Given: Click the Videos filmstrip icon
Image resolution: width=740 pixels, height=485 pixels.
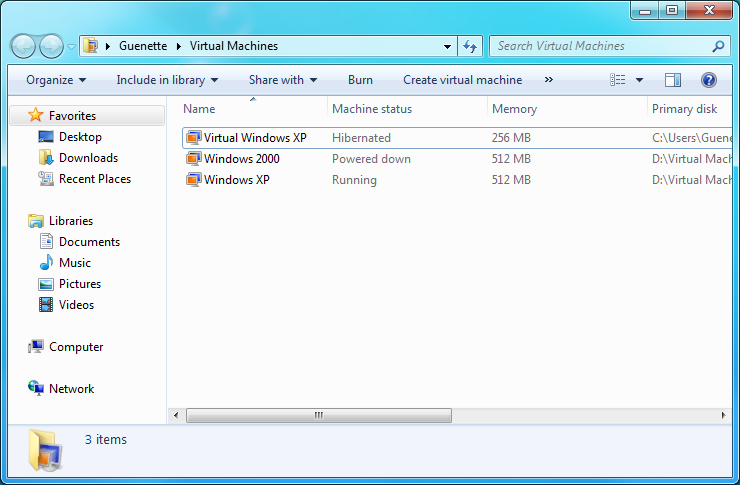Looking at the screenshot, I should 46,305.
